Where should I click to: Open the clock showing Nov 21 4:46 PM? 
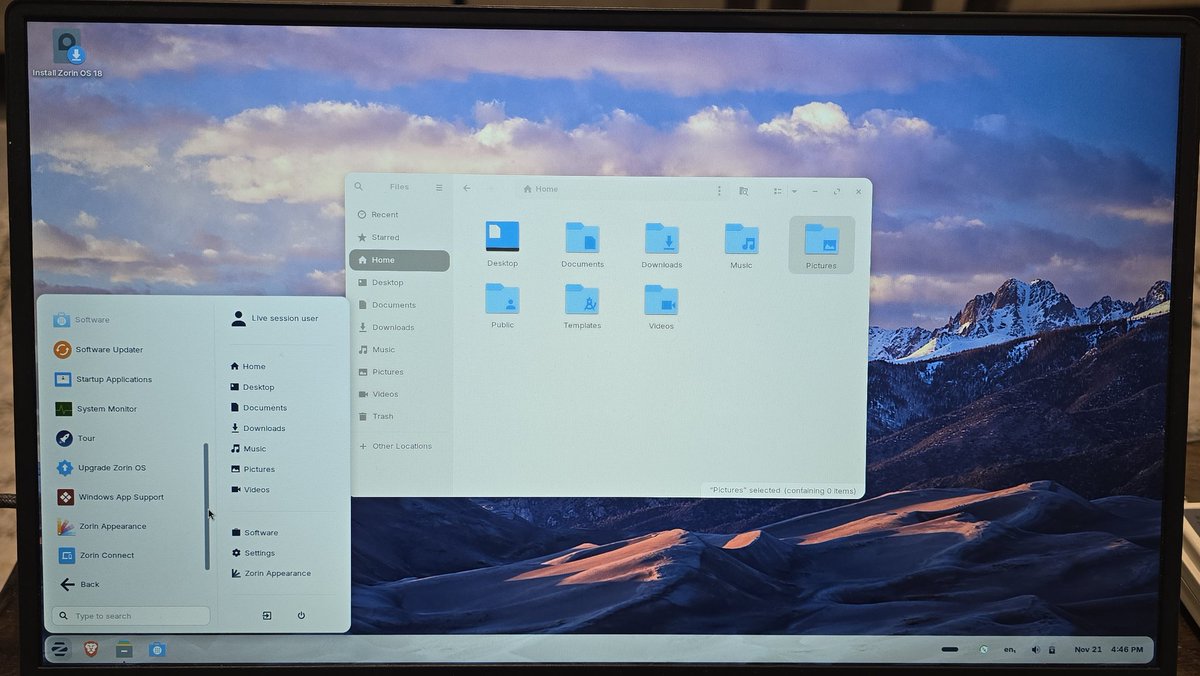1108,650
